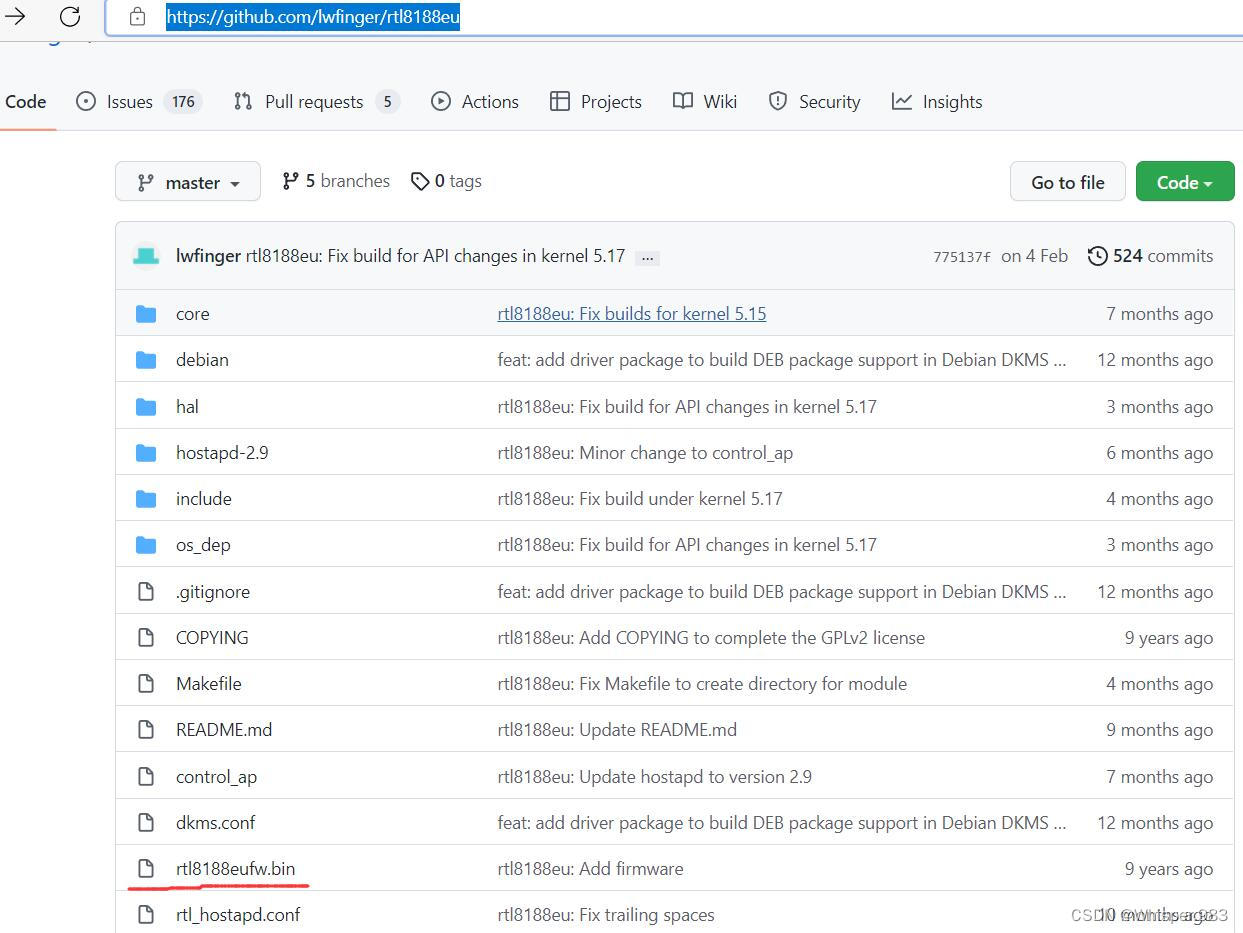
Task: Open the rtl_hostapd.conf file
Action: pyautogui.click(x=238, y=915)
